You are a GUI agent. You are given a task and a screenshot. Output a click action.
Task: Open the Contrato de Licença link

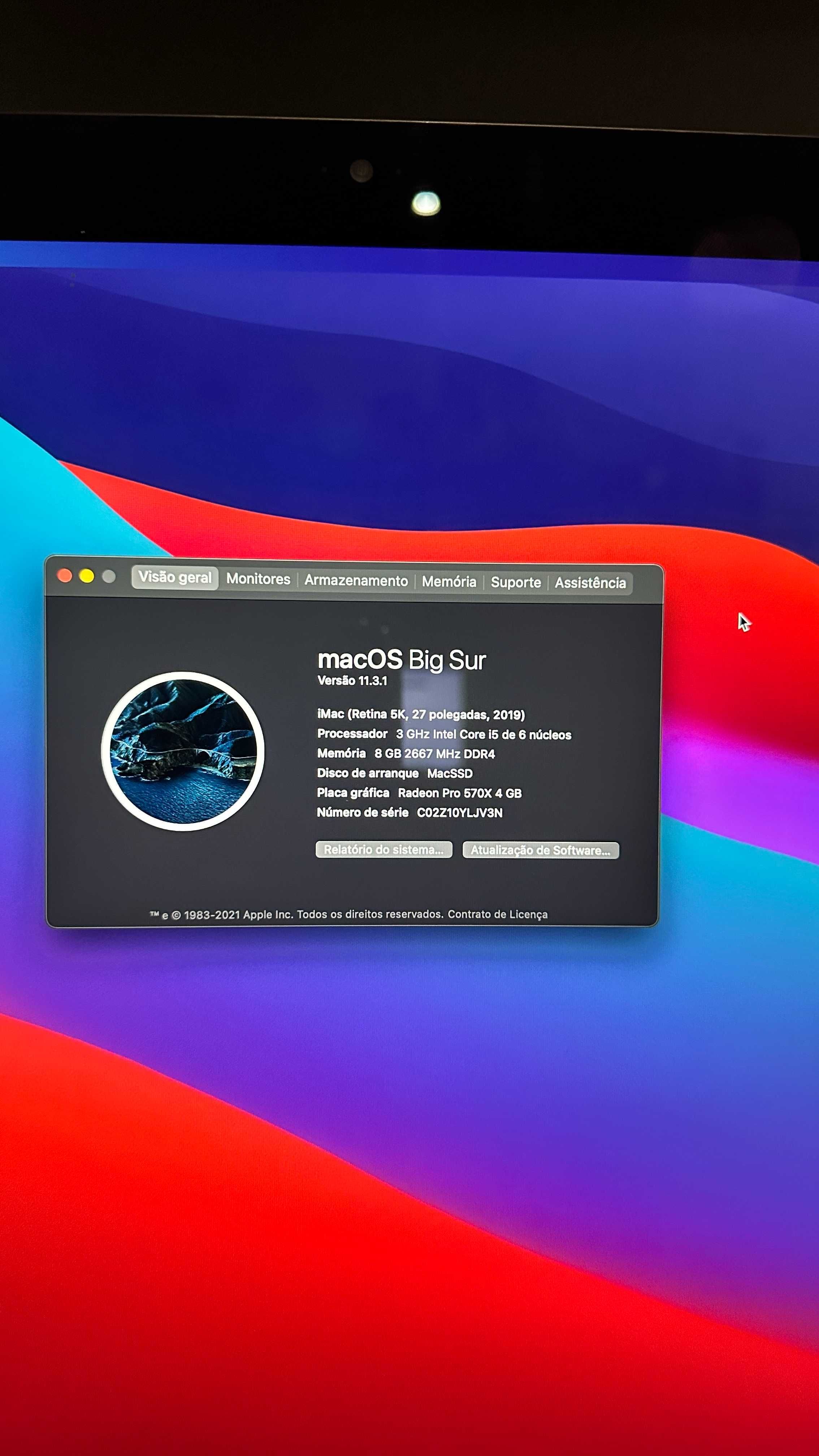pos(497,915)
